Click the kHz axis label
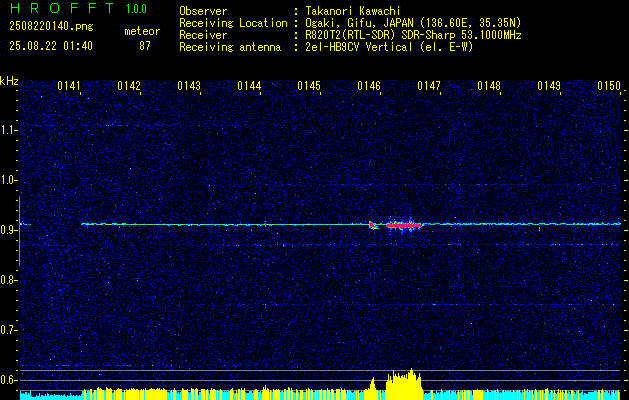The image size is (629, 400). 9,81
